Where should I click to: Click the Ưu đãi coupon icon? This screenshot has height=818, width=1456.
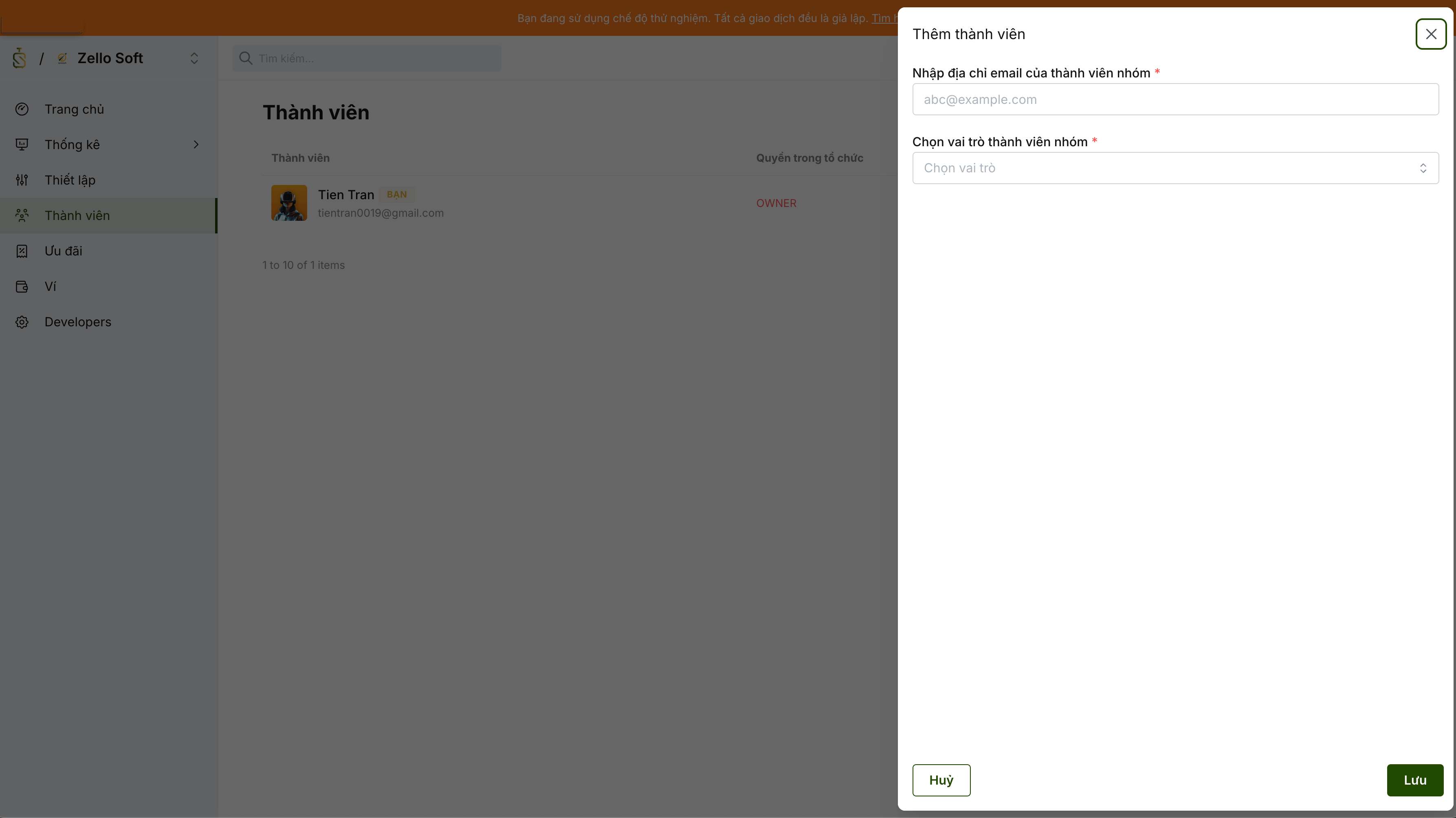pyautogui.click(x=22, y=251)
